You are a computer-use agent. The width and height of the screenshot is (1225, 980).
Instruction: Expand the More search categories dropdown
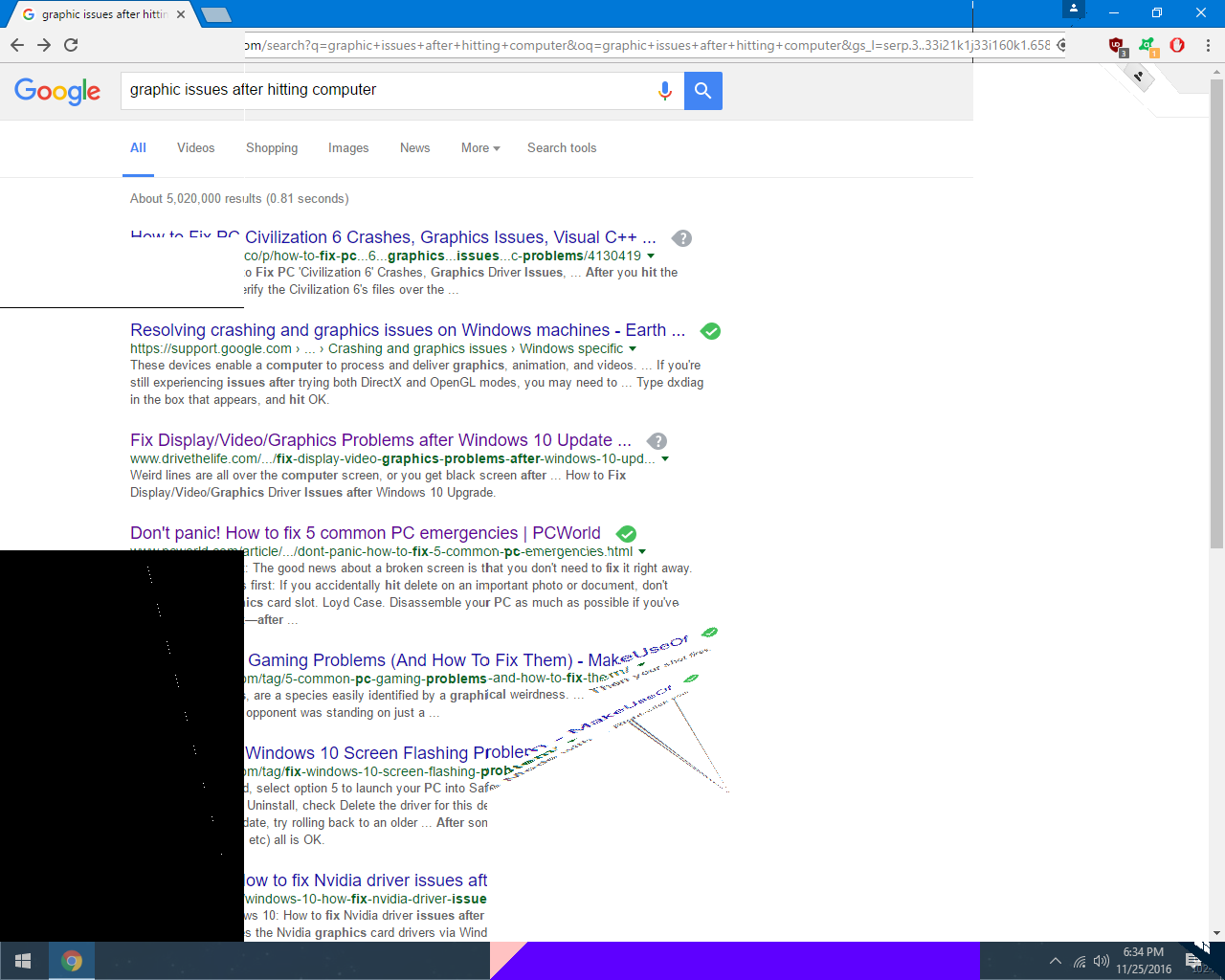click(480, 148)
